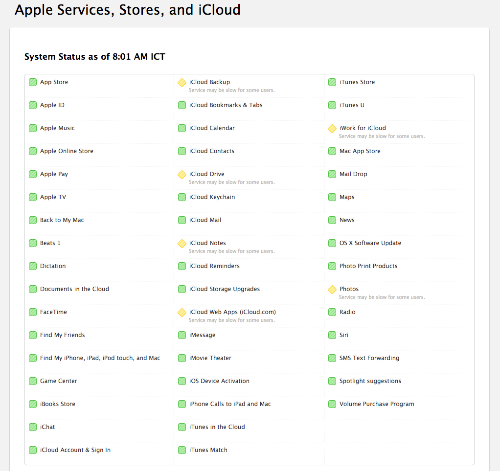Image resolution: width=500 pixels, height=471 pixels.
Task: Click the green status icon beside News
Action: [332, 220]
